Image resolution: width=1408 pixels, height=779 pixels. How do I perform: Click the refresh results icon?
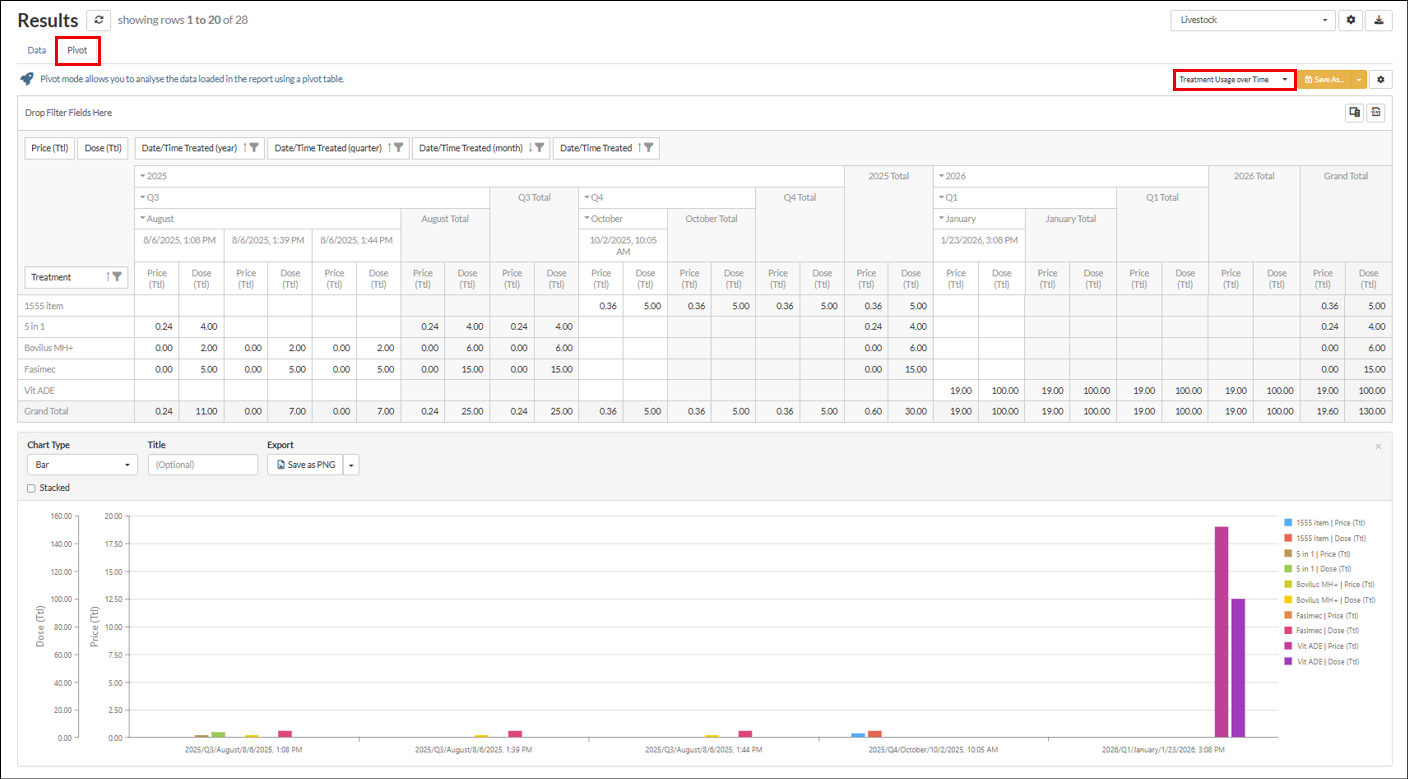coord(98,20)
